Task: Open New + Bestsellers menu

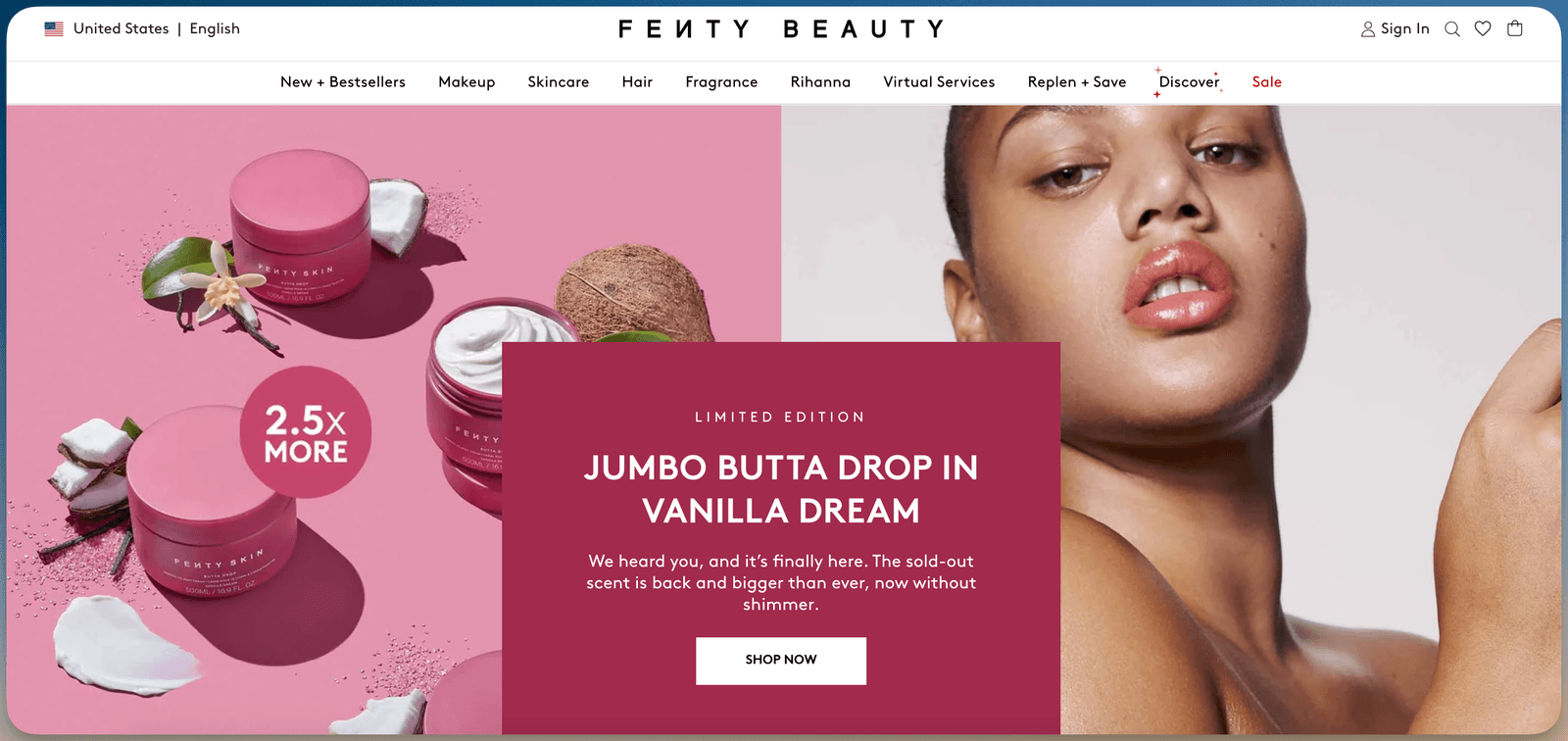Action: point(343,81)
